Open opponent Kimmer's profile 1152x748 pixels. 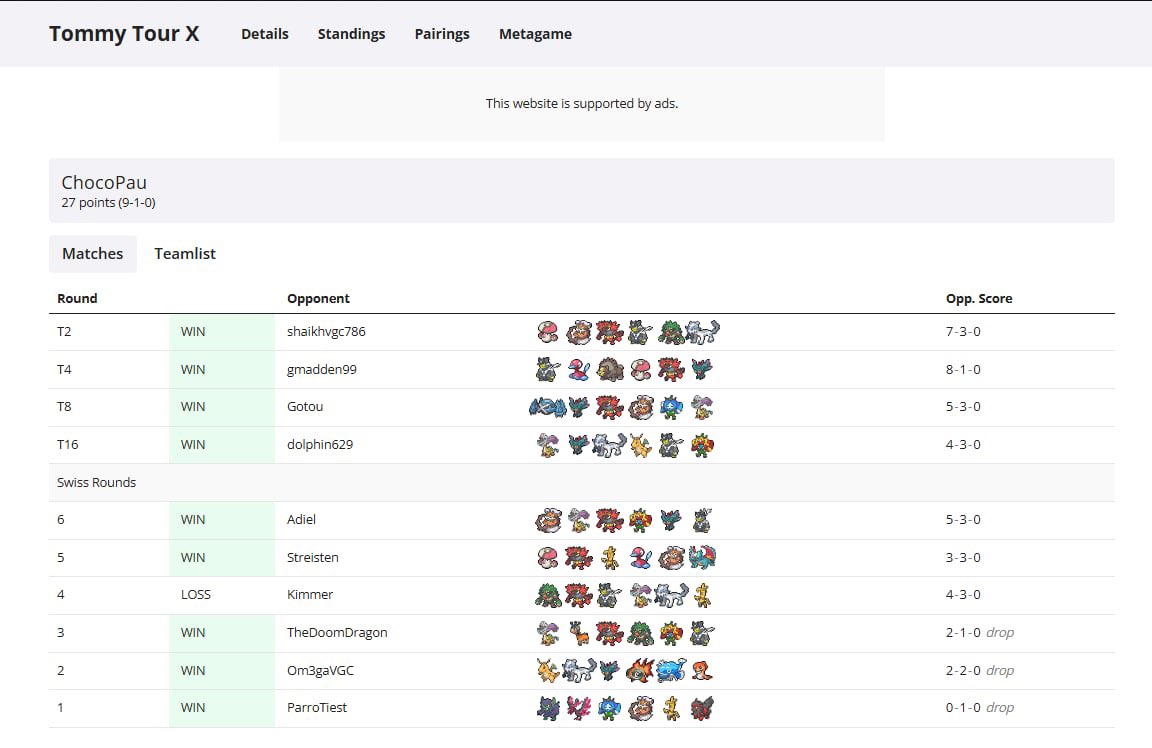(x=310, y=594)
